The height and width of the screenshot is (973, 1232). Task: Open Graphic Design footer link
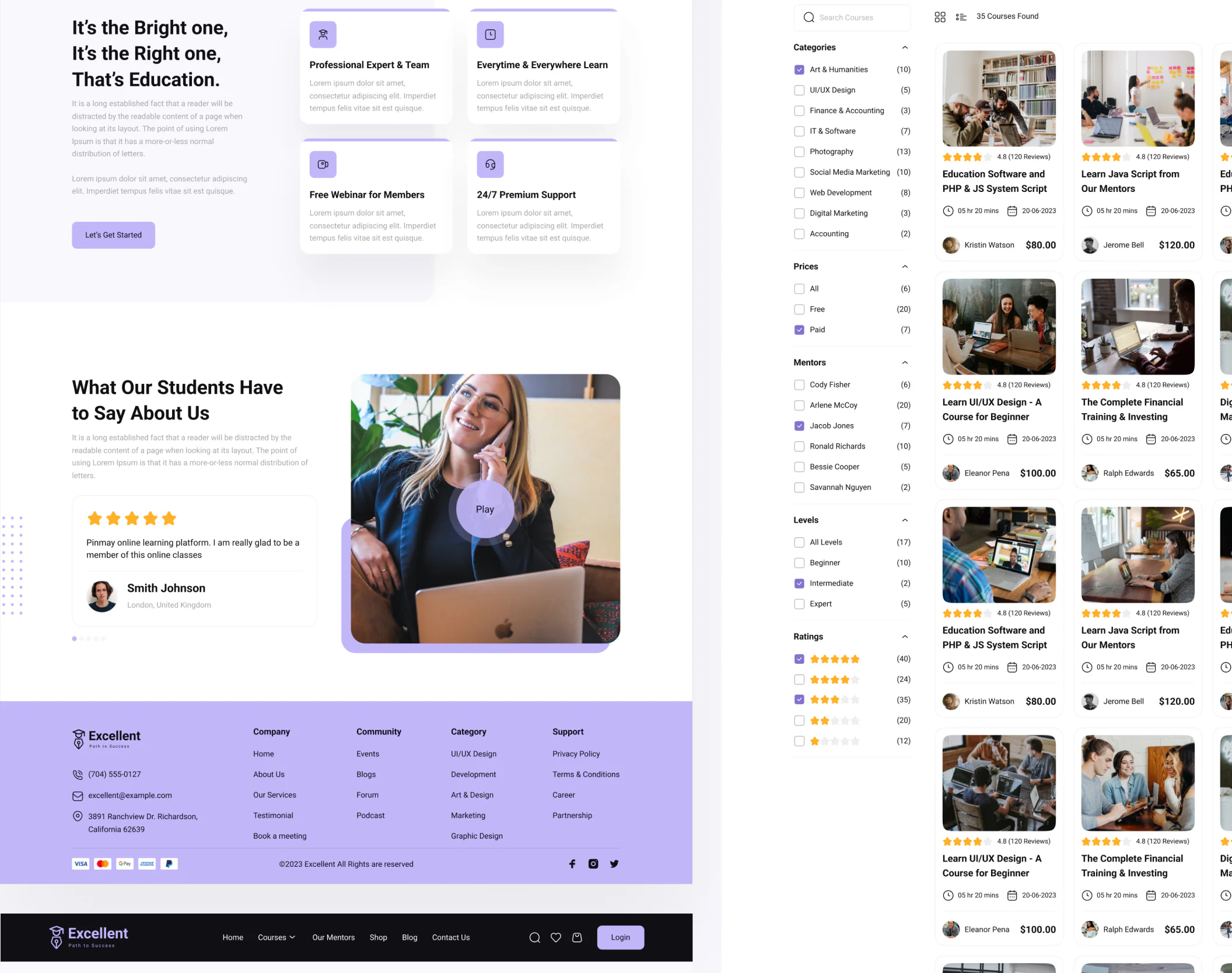coord(477,836)
